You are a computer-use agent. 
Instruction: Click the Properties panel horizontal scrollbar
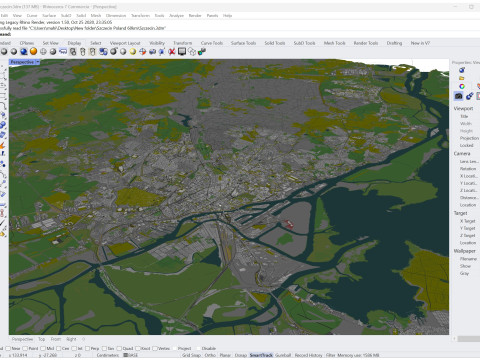coord(468,339)
